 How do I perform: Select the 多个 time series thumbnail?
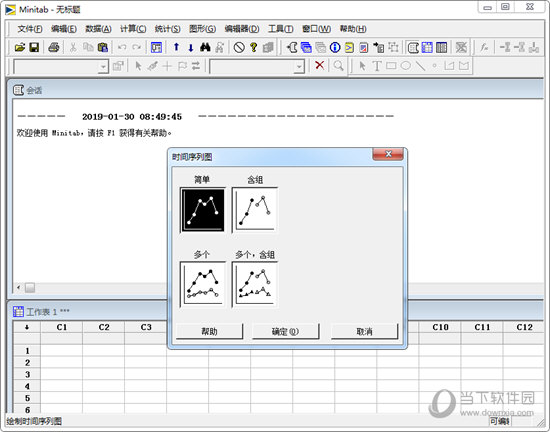pyautogui.click(x=203, y=284)
